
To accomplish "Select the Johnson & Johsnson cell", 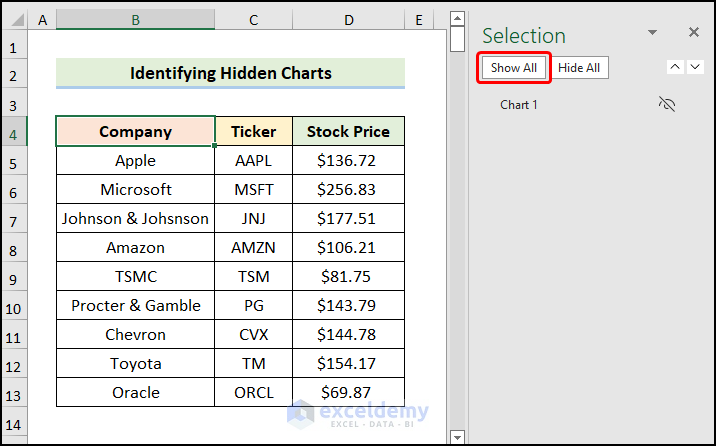I will [x=136, y=218].
